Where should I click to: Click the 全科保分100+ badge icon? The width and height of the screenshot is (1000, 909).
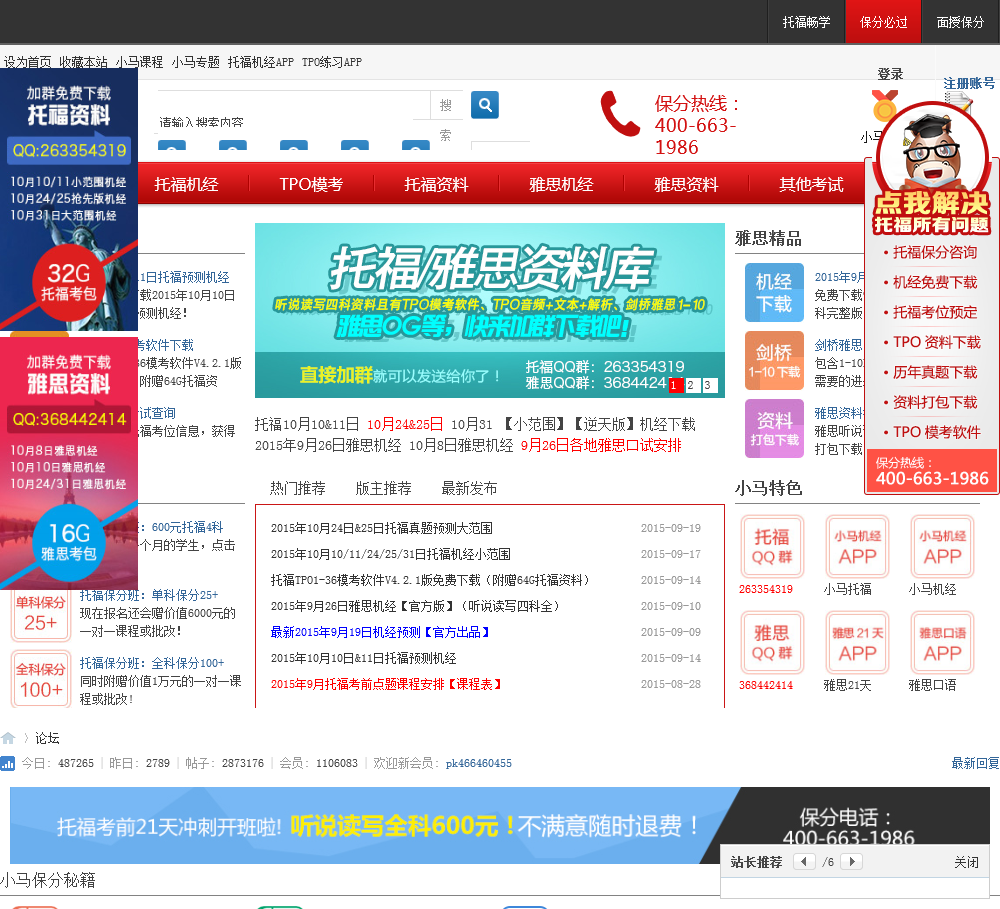click(41, 680)
